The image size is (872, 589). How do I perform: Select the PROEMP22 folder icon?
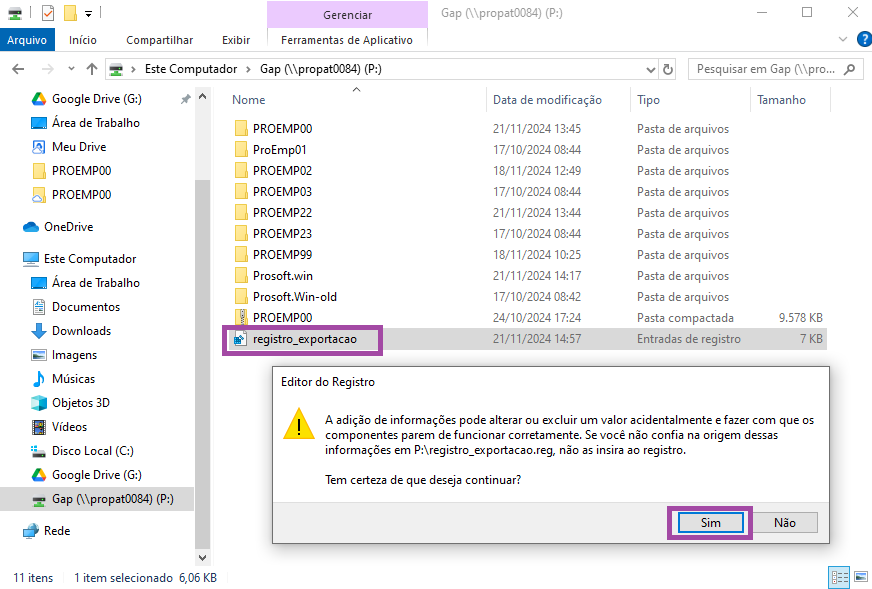point(241,212)
